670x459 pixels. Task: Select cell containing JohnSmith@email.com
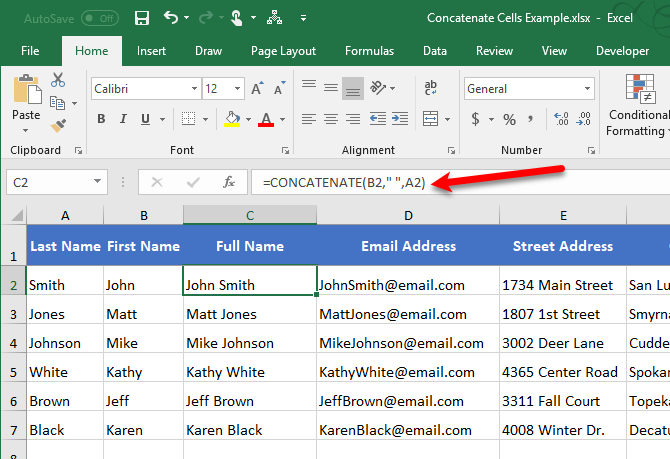coord(409,285)
